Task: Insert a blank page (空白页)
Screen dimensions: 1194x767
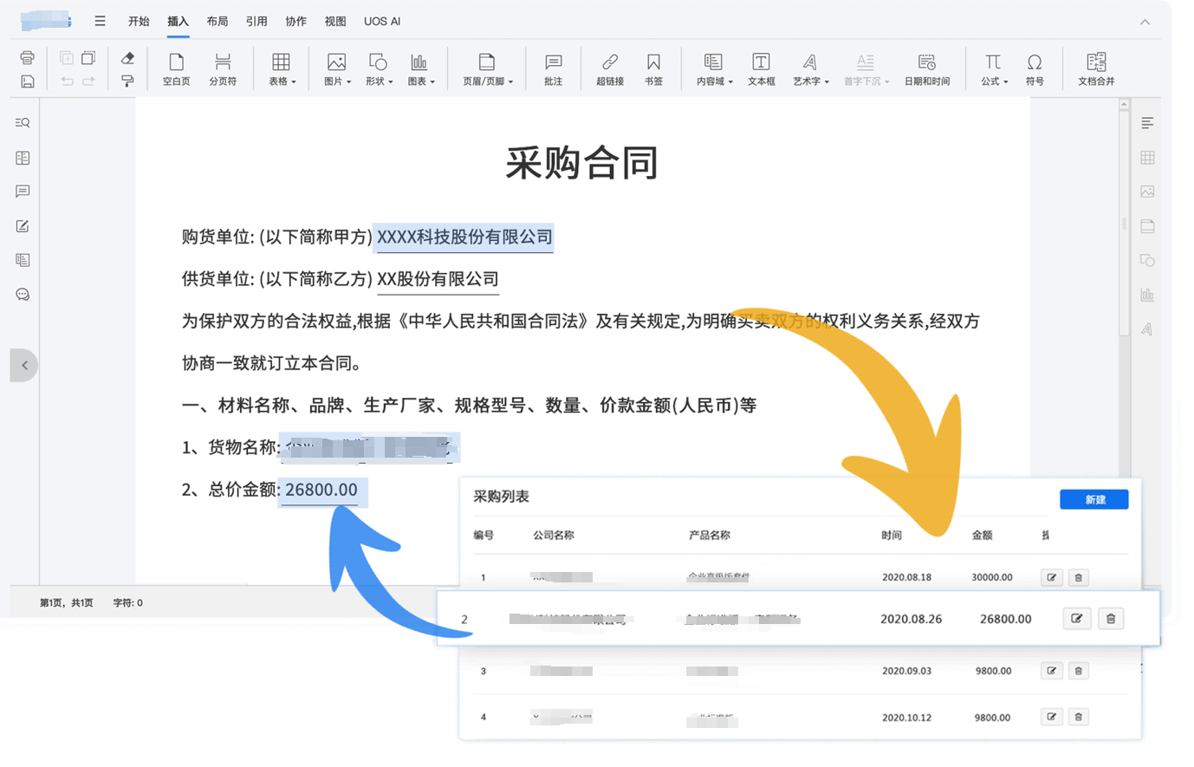Action: (176, 69)
